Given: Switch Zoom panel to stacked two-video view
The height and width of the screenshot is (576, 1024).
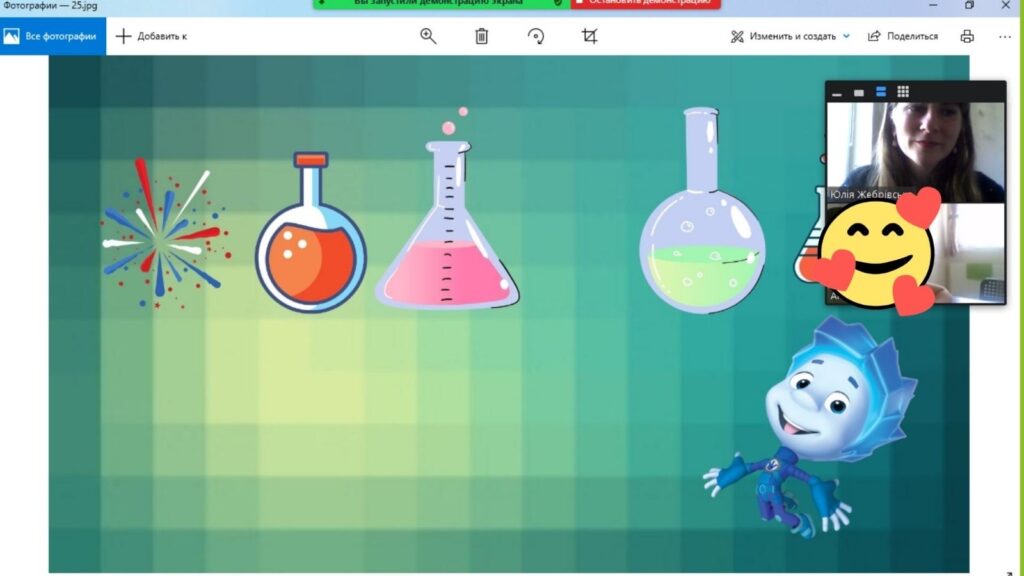Looking at the screenshot, I should [881, 92].
